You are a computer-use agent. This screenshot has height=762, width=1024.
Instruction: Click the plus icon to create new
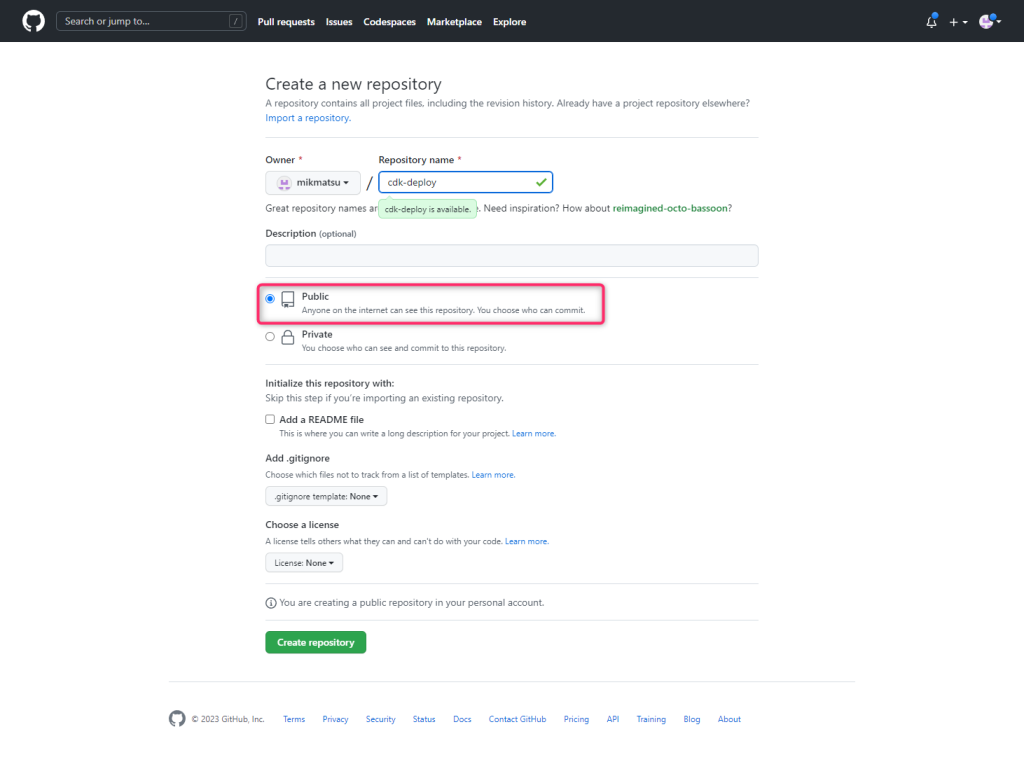coord(953,21)
